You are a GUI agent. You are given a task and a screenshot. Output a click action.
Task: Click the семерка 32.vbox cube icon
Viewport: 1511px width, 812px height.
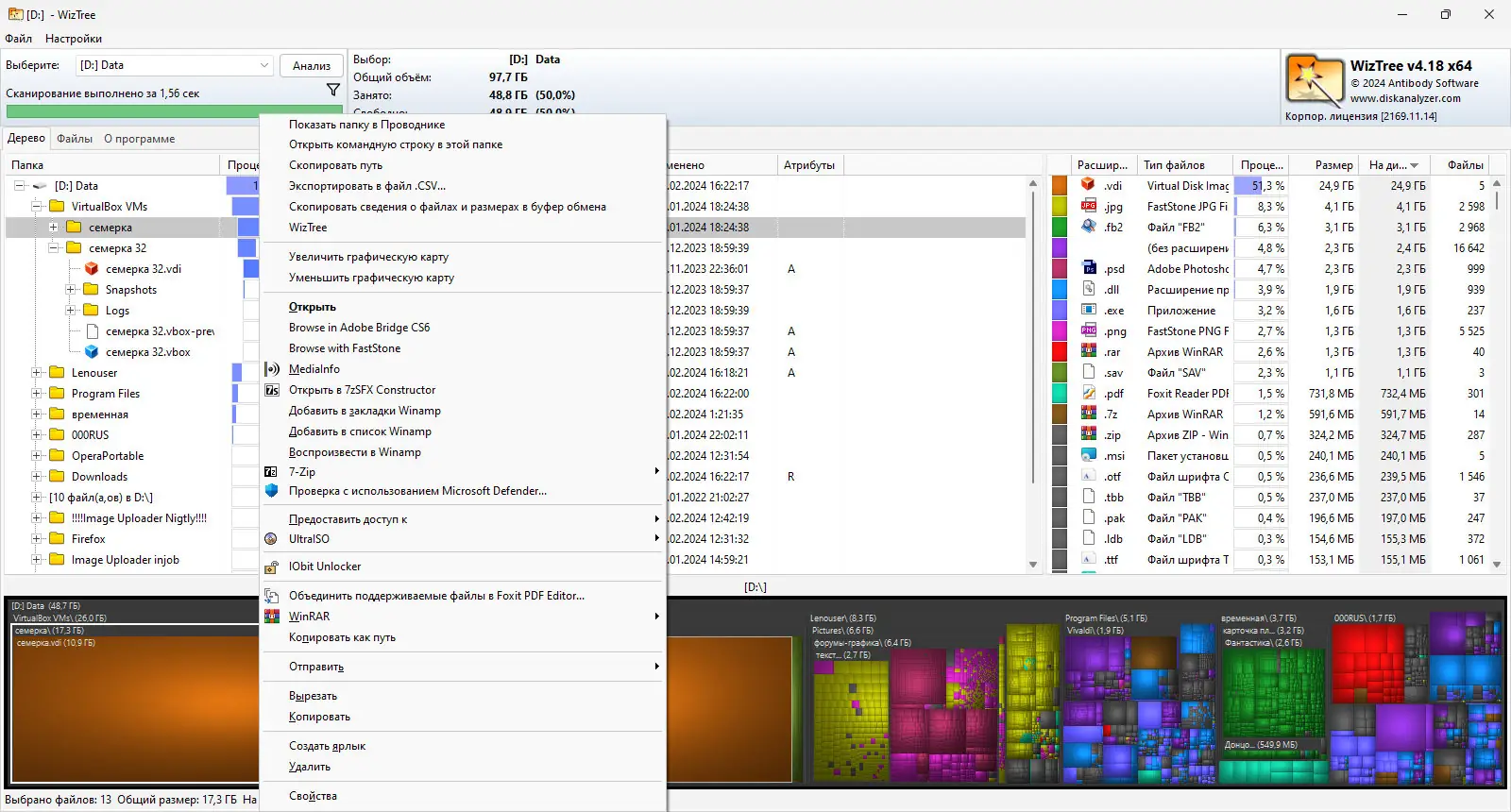92,352
